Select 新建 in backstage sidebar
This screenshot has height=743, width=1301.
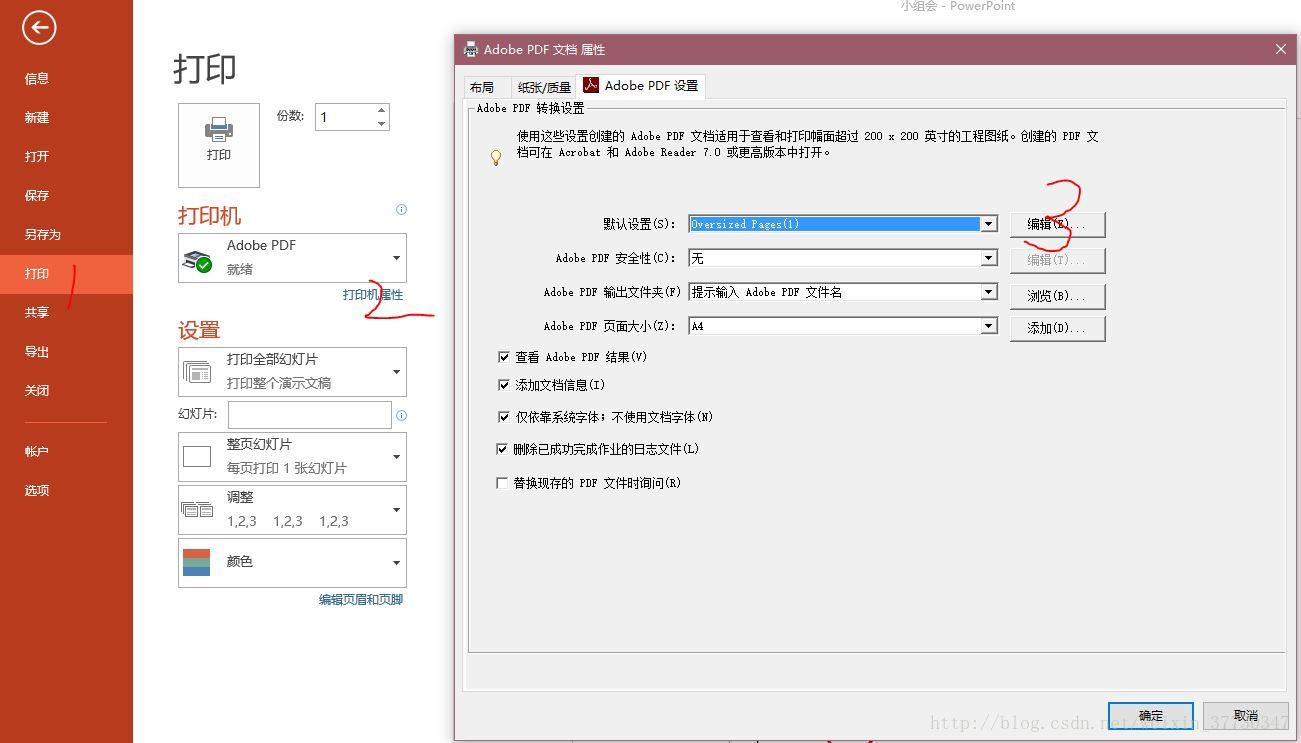tap(66, 117)
